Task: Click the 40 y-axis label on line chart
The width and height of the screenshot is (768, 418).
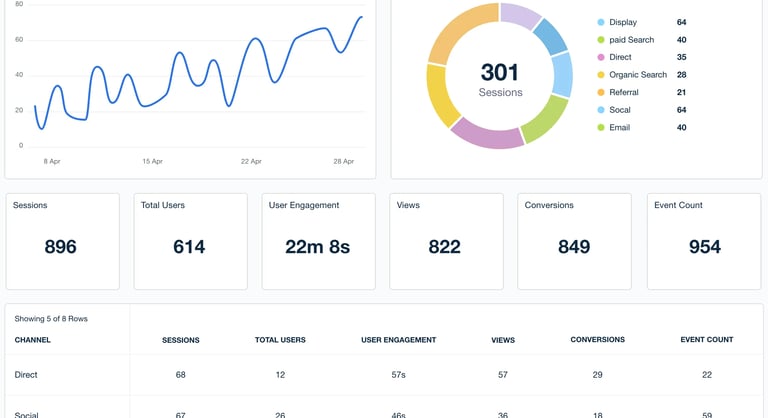Action: coord(19,75)
